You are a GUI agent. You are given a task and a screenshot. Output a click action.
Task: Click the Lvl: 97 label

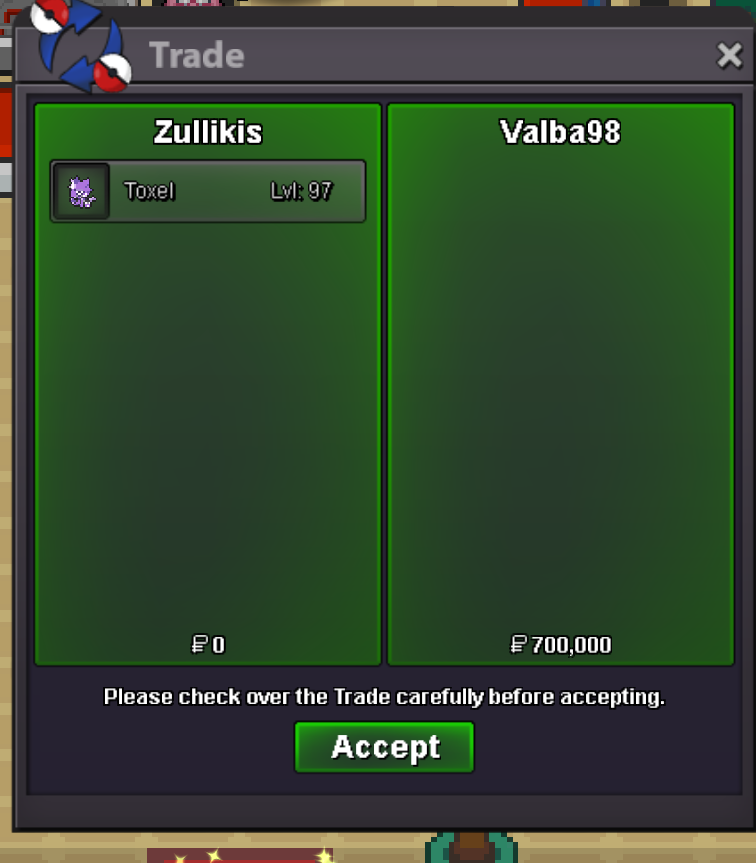tap(301, 191)
